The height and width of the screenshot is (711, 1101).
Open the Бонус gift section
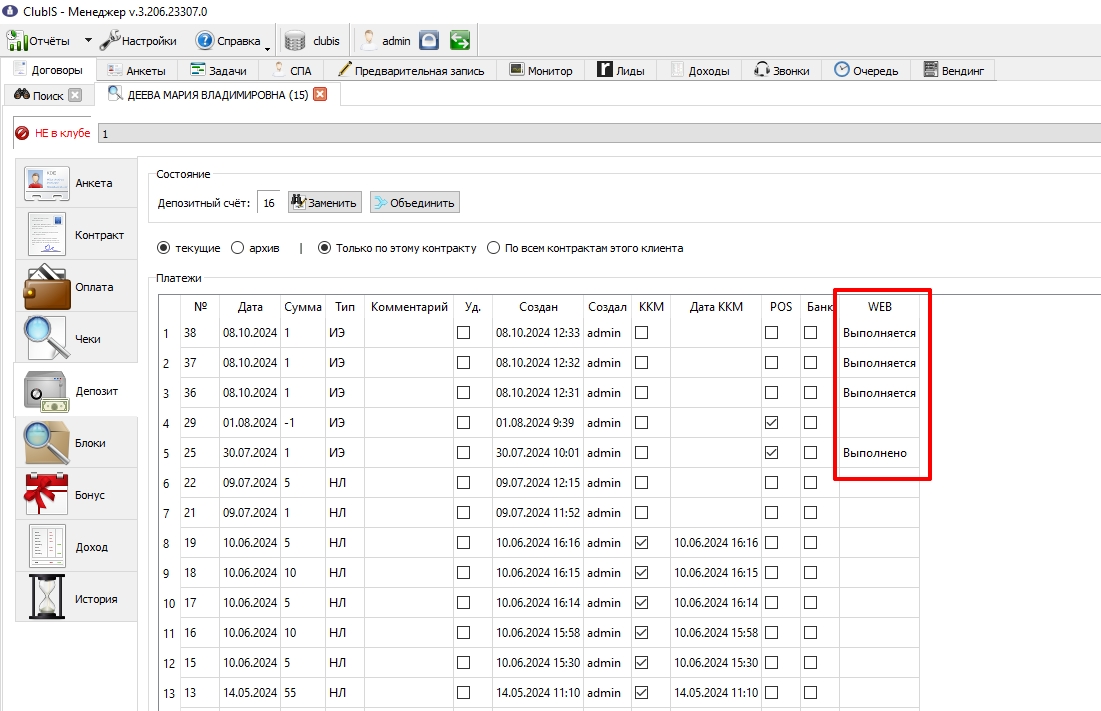[x=76, y=494]
